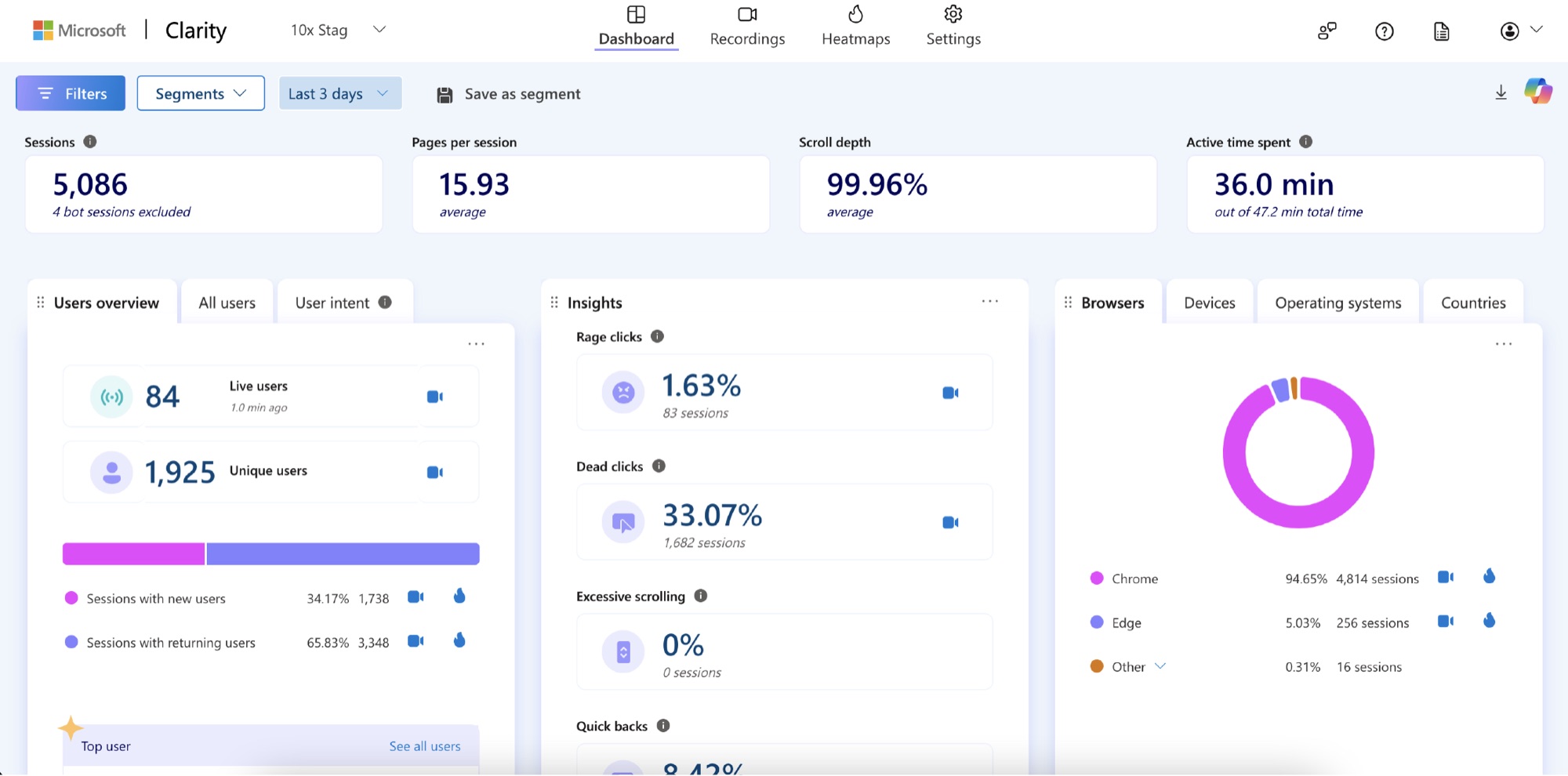This screenshot has height=776, width=1568.
Task: Open the Copilot icon at top right
Action: click(1538, 91)
